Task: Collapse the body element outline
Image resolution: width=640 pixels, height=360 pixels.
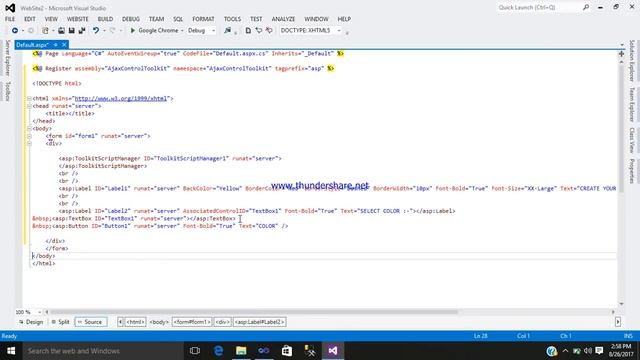Action: (x=29, y=129)
